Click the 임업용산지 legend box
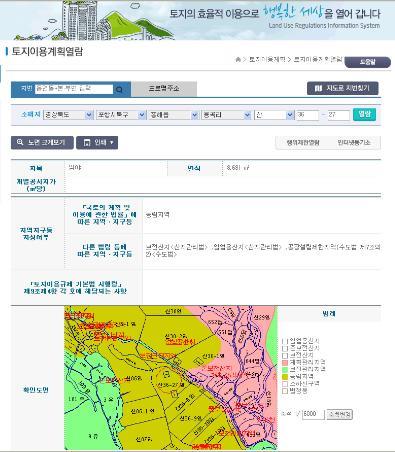Image resolution: width=395 pixels, height=452 pixels. [285, 341]
